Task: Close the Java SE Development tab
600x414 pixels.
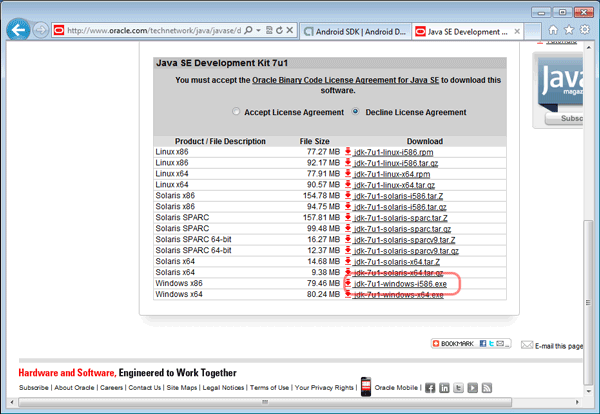Action: coord(517,31)
